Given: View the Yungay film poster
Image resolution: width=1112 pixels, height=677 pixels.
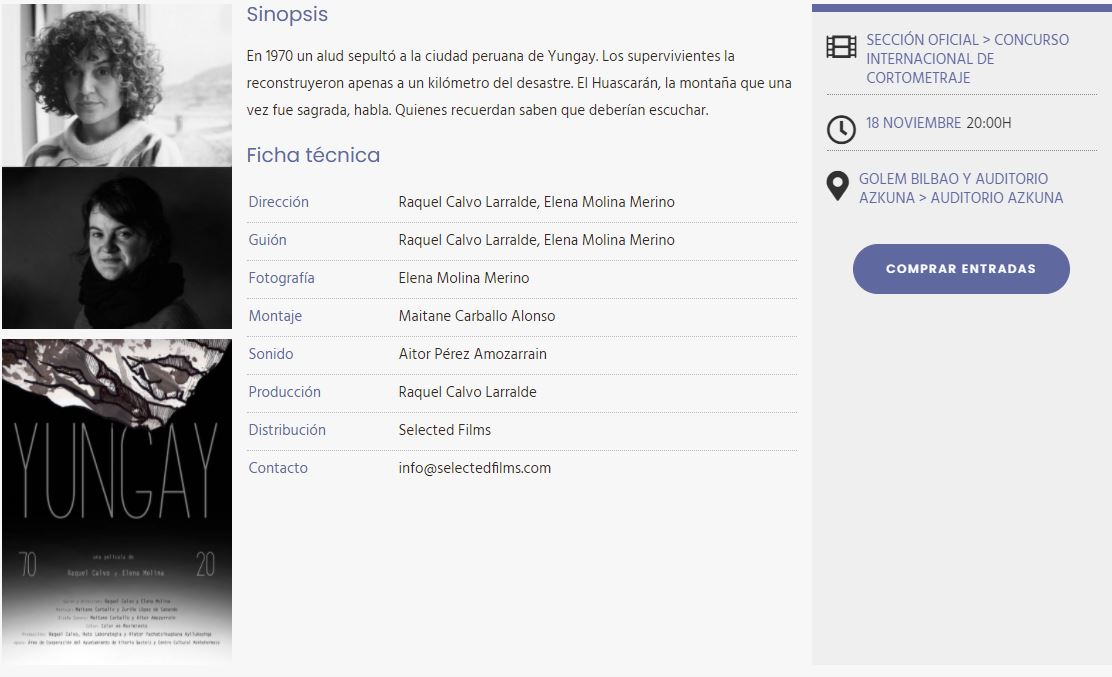Looking at the screenshot, I should [117, 500].
